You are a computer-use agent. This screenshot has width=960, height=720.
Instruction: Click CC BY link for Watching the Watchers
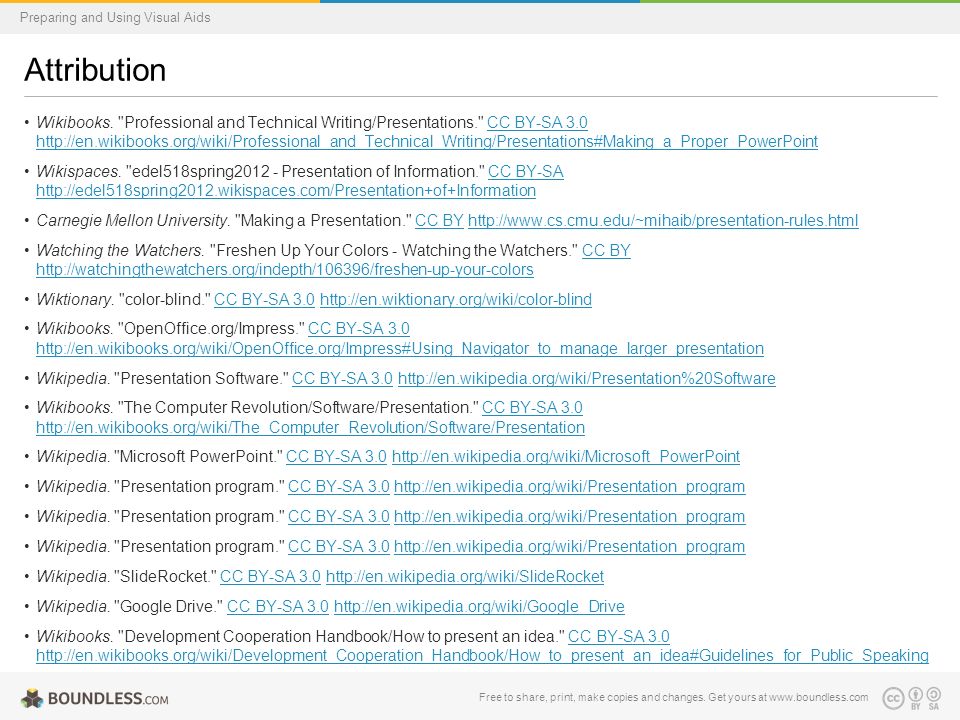tap(606, 250)
